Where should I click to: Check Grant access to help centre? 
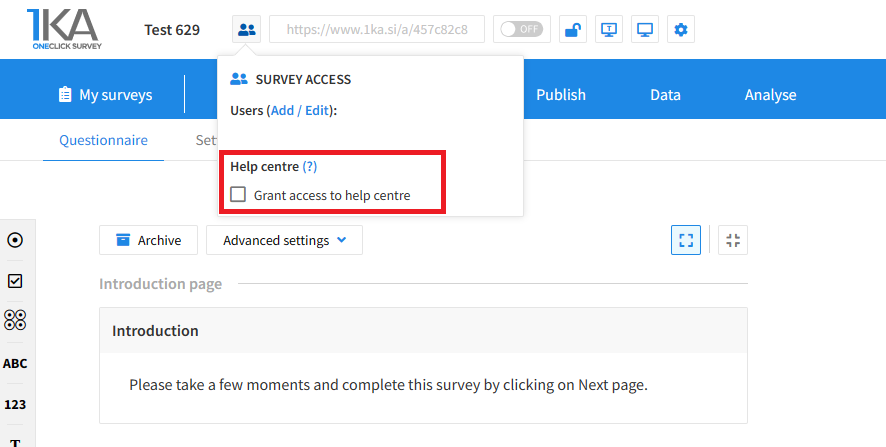238,194
